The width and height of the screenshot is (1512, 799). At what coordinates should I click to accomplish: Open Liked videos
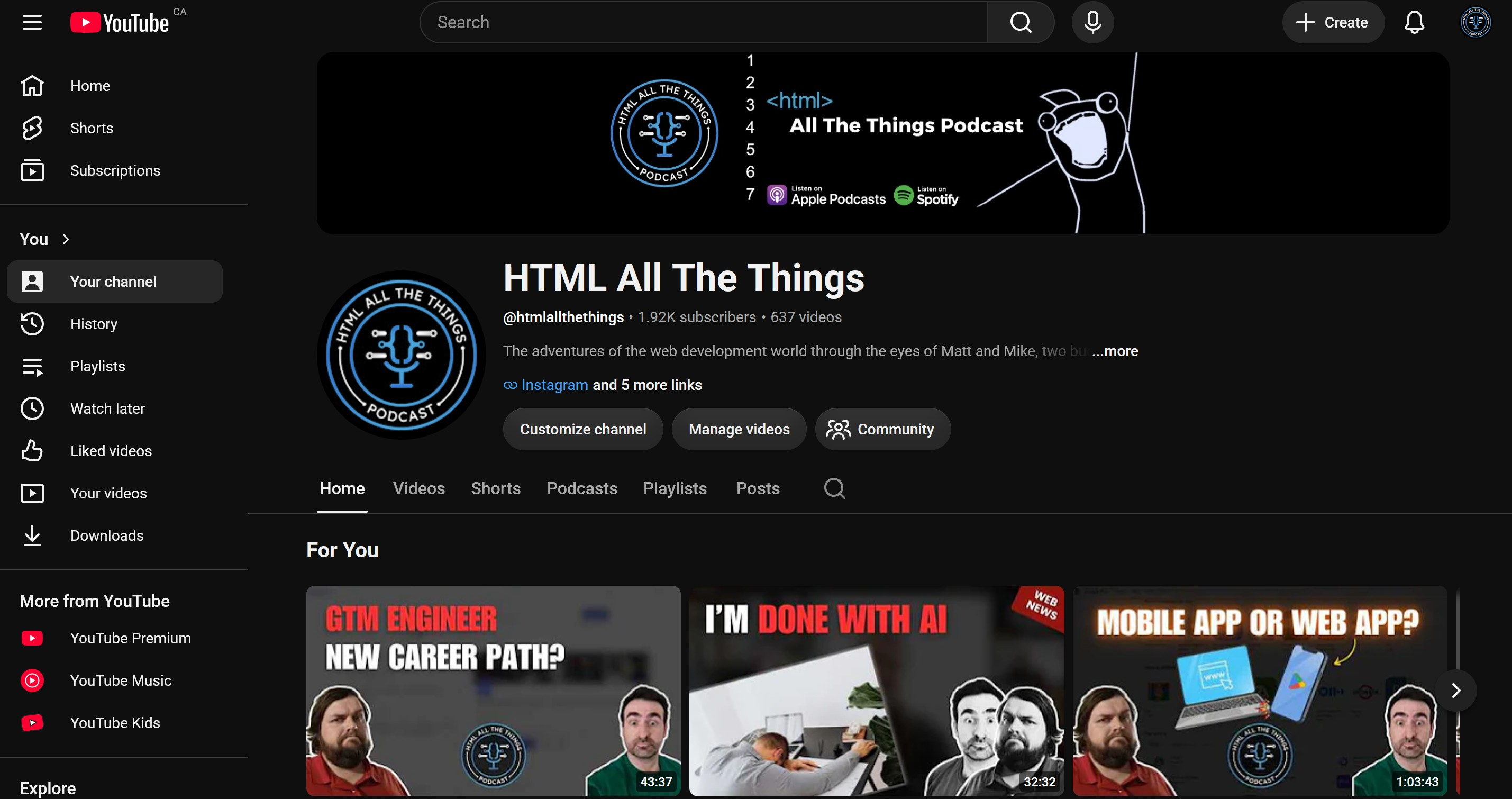(114, 451)
